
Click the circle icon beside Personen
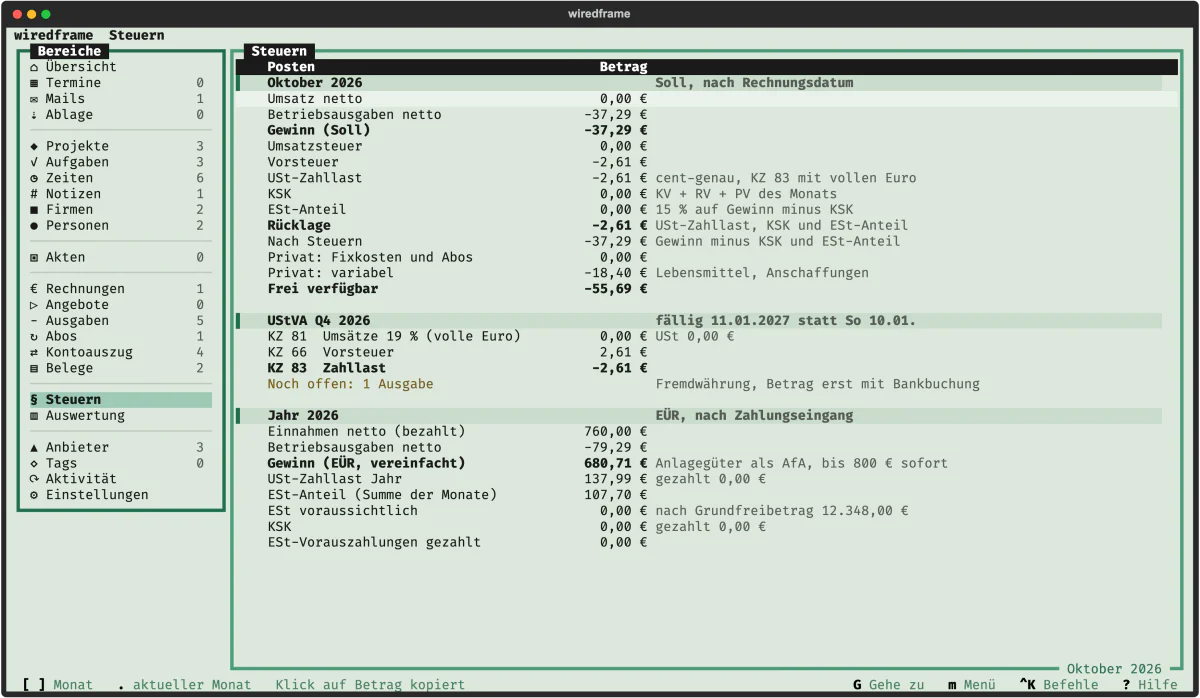coord(34,226)
